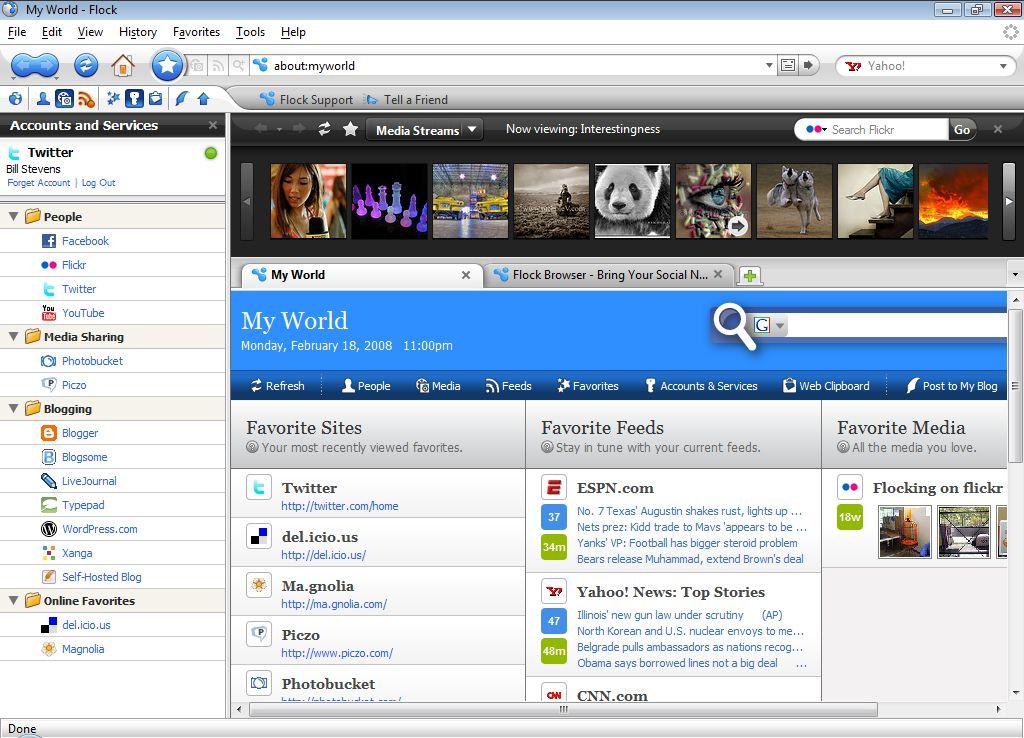
Task: Switch to Flock Browser tab
Action: (609, 275)
